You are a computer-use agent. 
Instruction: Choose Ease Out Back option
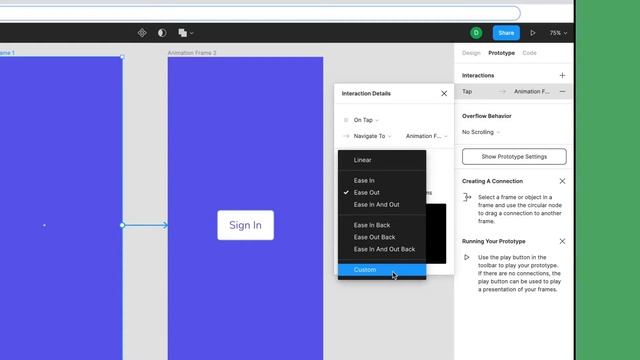pos(382,237)
